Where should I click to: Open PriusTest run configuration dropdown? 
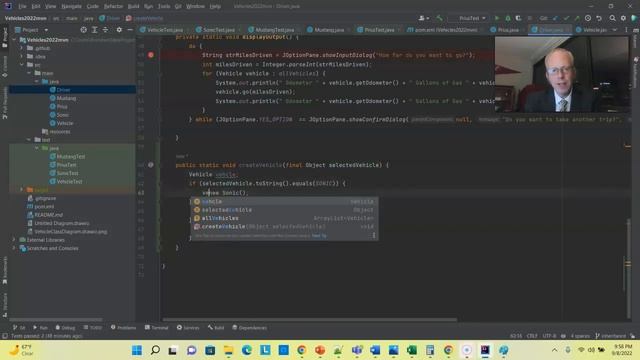[472, 18]
